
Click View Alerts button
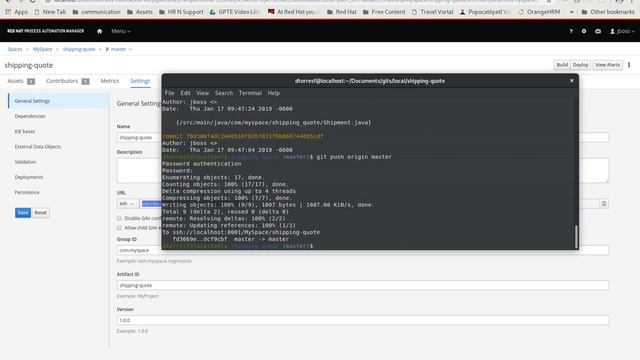coord(607,65)
